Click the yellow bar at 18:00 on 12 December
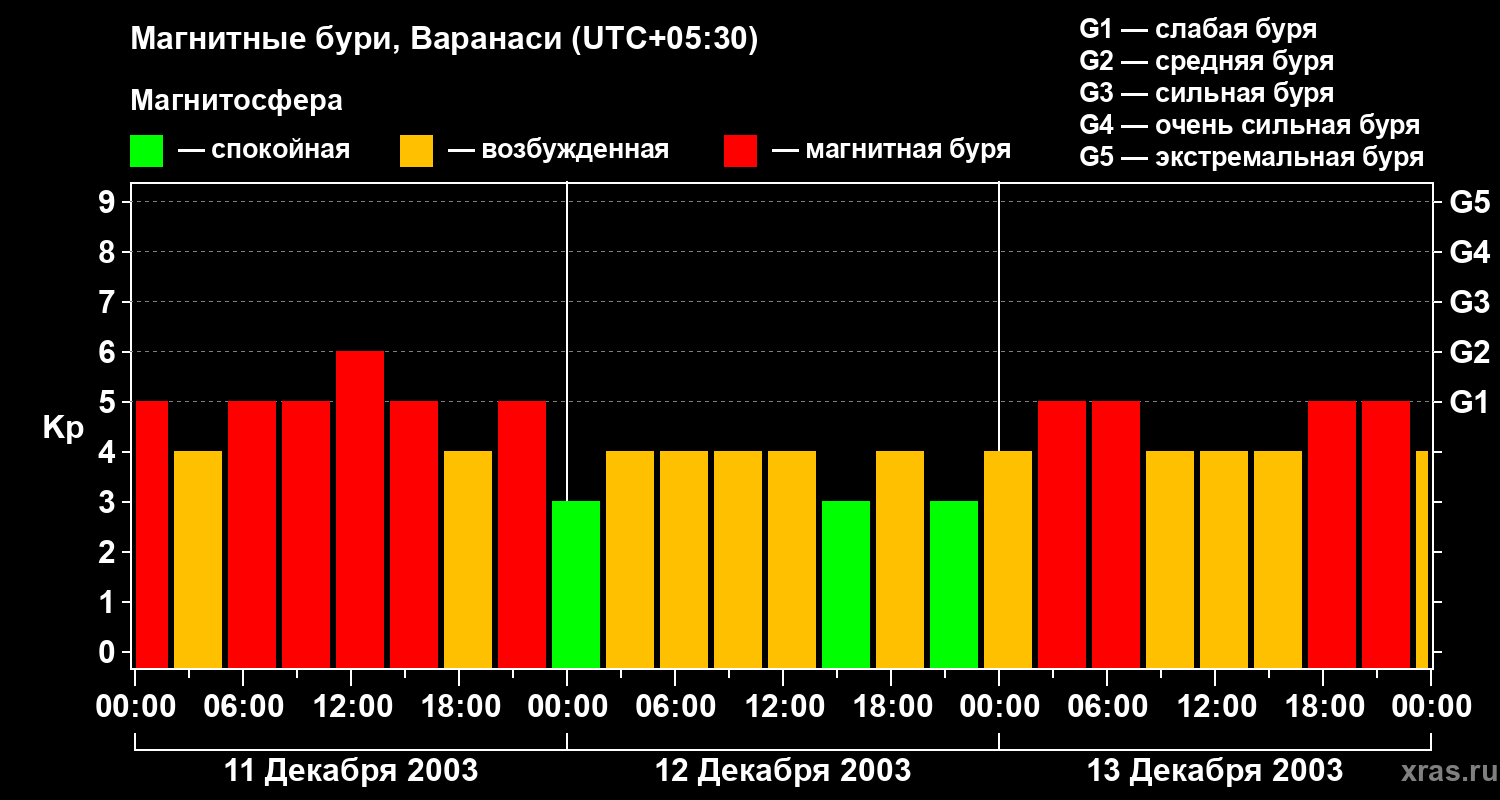 click(x=900, y=560)
